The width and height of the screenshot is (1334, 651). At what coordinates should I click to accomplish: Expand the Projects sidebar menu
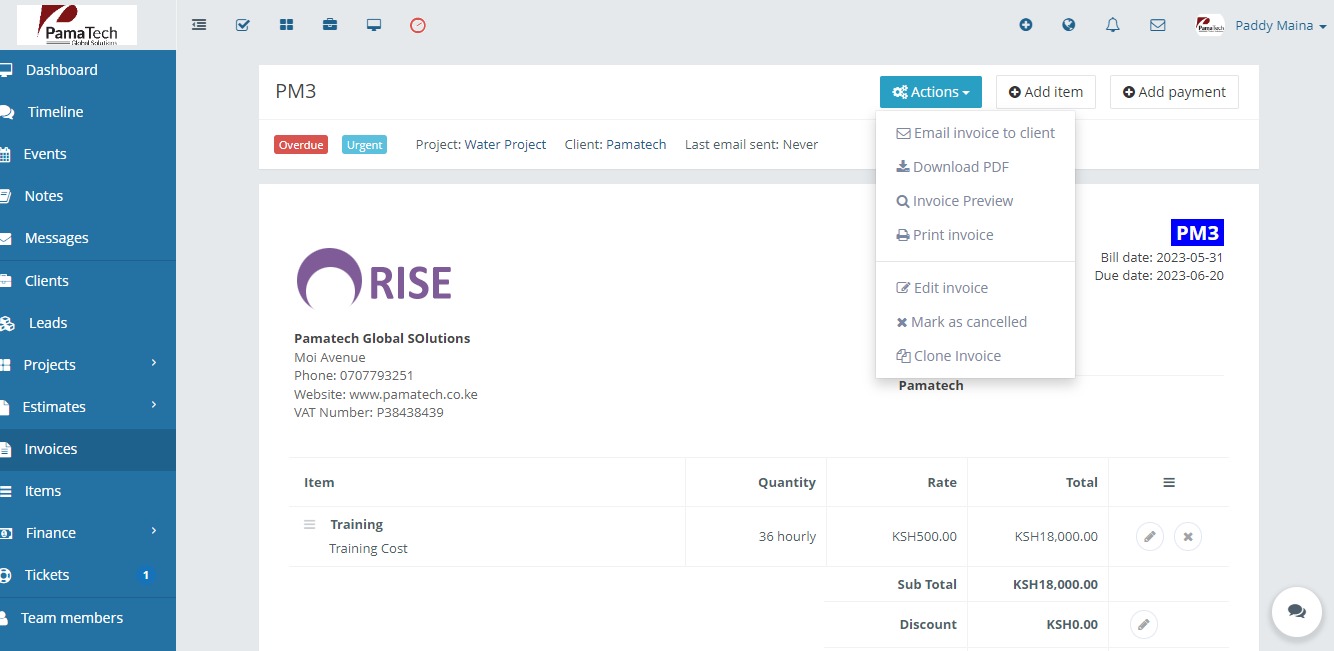click(88, 365)
